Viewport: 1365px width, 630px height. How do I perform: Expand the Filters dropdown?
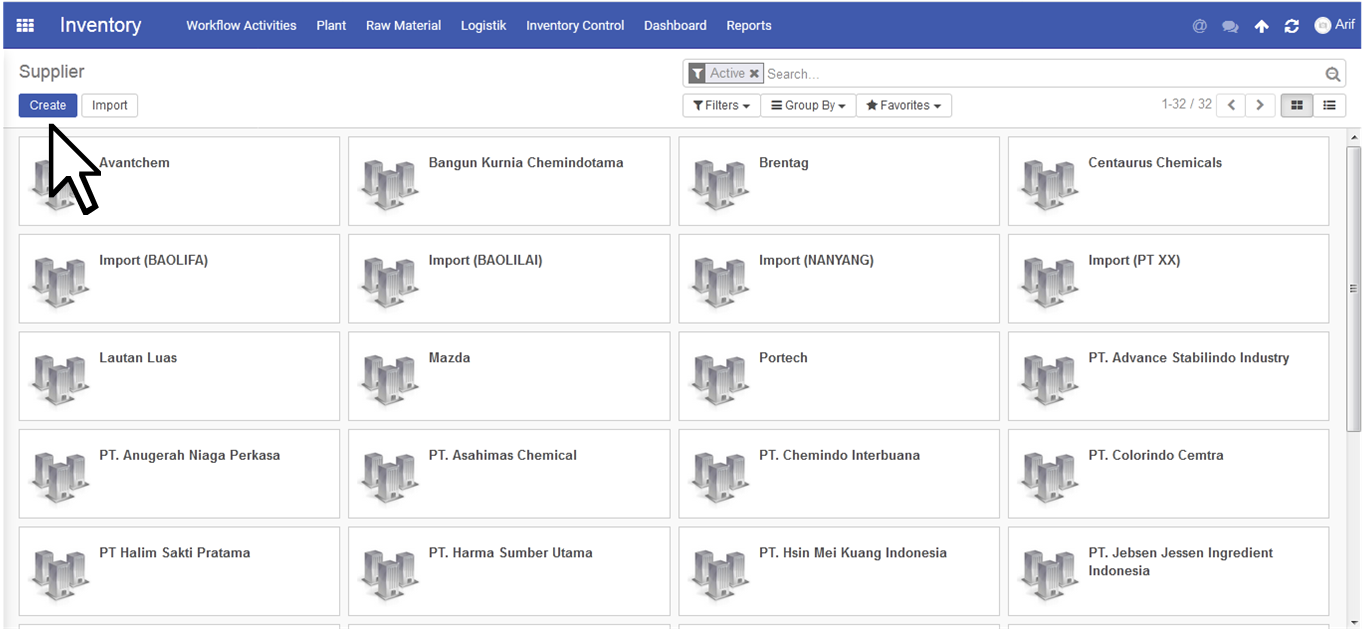[720, 105]
